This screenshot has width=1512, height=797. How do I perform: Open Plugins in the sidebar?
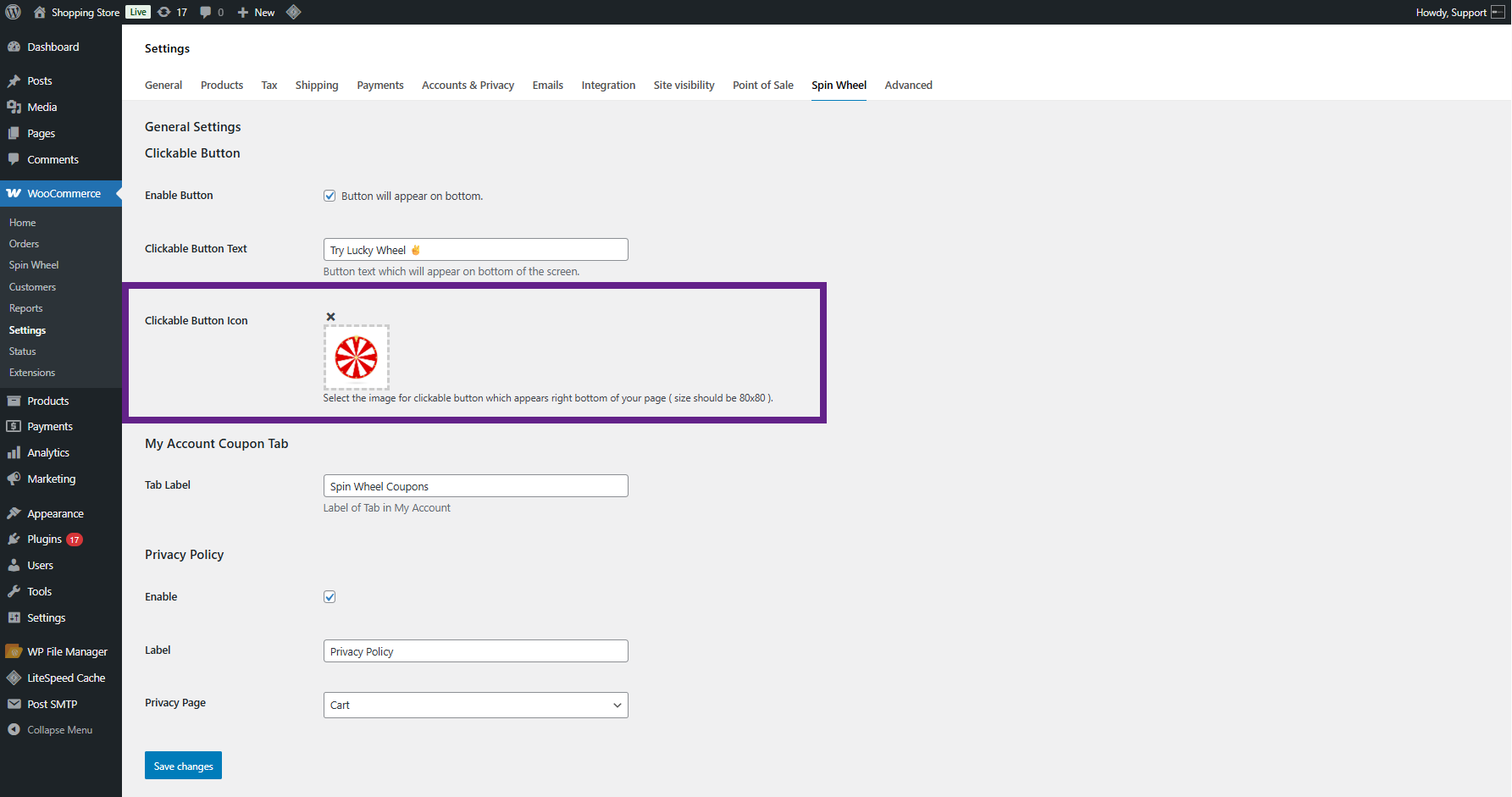(x=44, y=540)
